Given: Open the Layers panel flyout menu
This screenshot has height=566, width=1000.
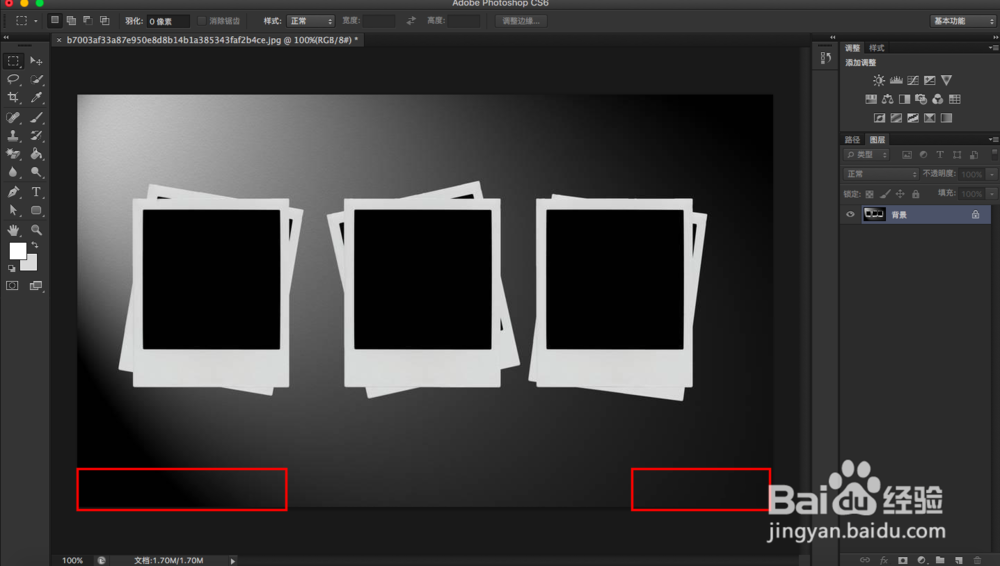Looking at the screenshot, I should click(993, 140).
